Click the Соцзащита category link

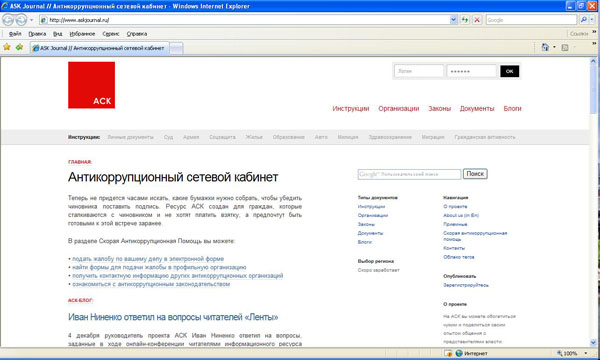click(222, 137)
